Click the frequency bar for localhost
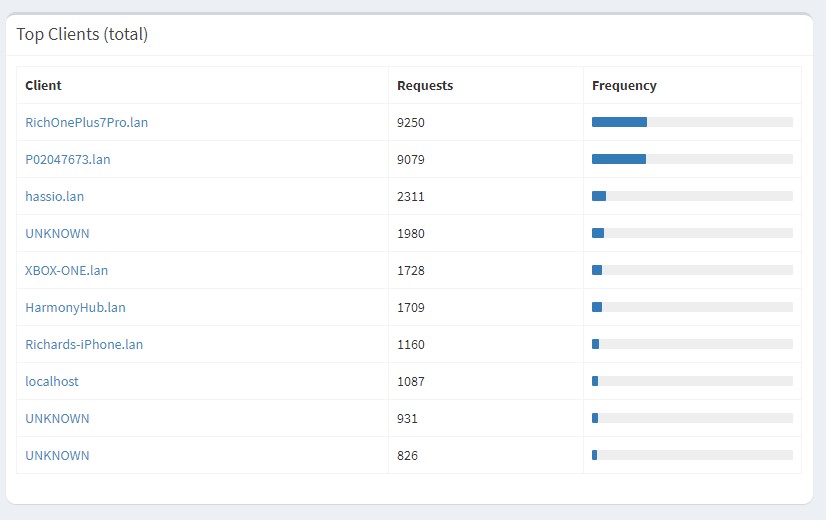 click(692, 381)
